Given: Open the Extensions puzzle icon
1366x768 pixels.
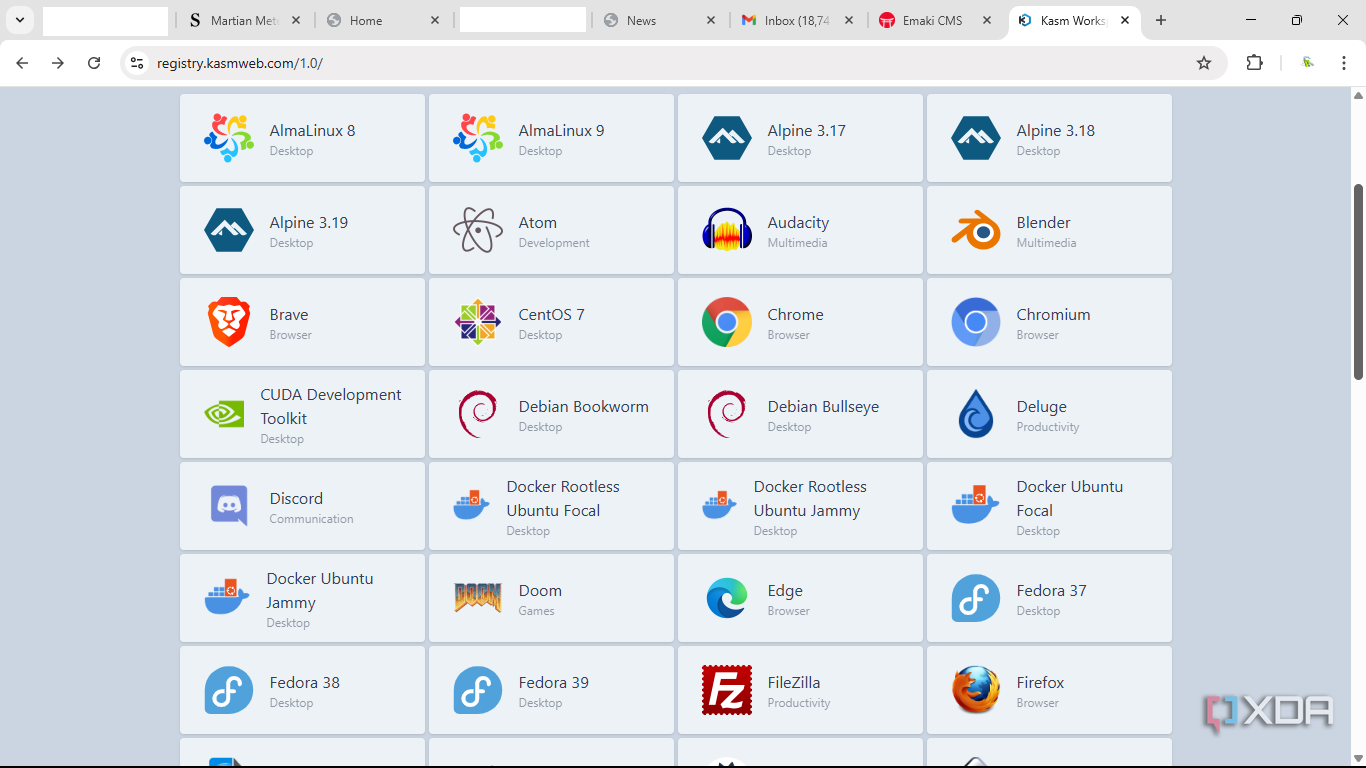Looking at the screenshot, I should 1255,63.
